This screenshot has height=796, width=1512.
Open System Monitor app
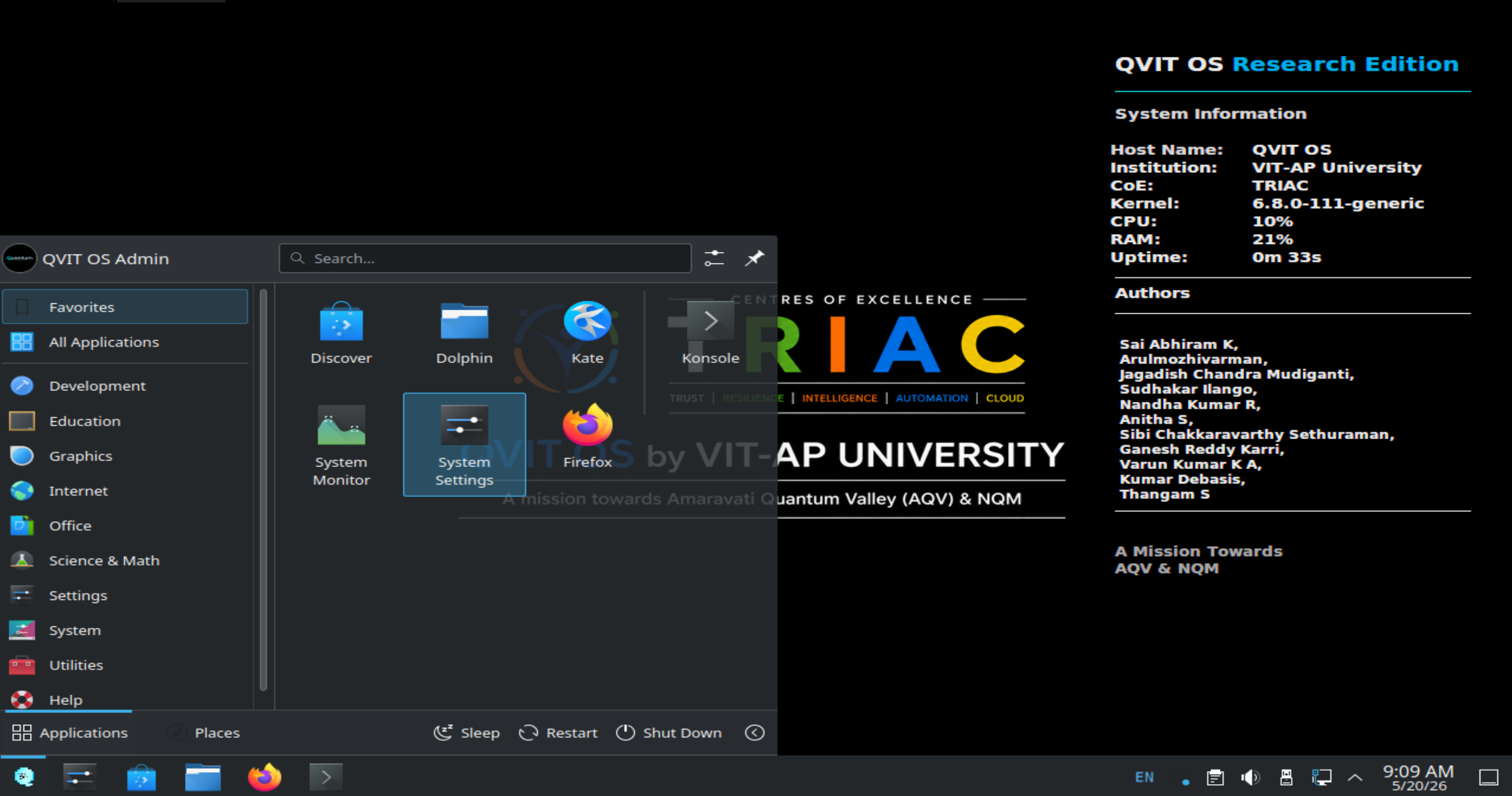[x=341, y=445]
